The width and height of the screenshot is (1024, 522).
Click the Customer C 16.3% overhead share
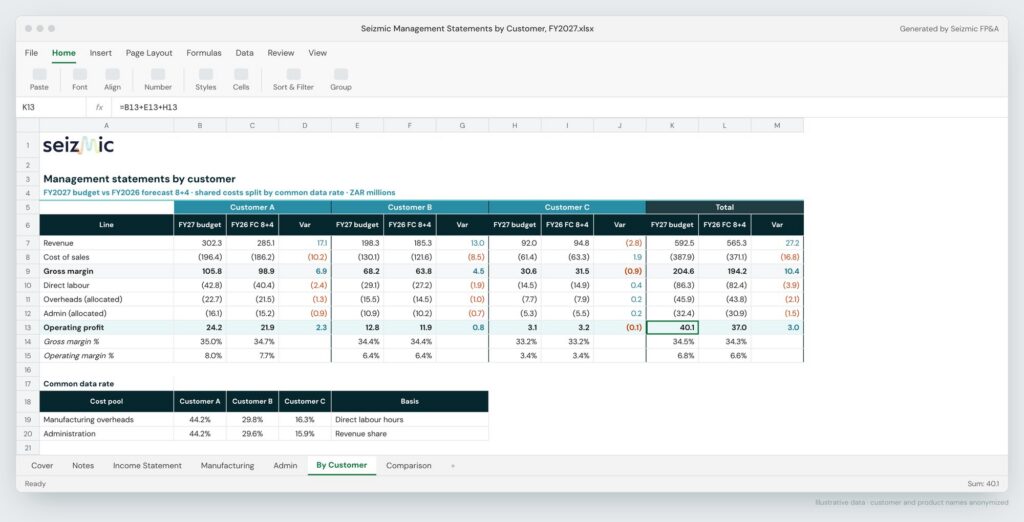click(x=305, y=419)
